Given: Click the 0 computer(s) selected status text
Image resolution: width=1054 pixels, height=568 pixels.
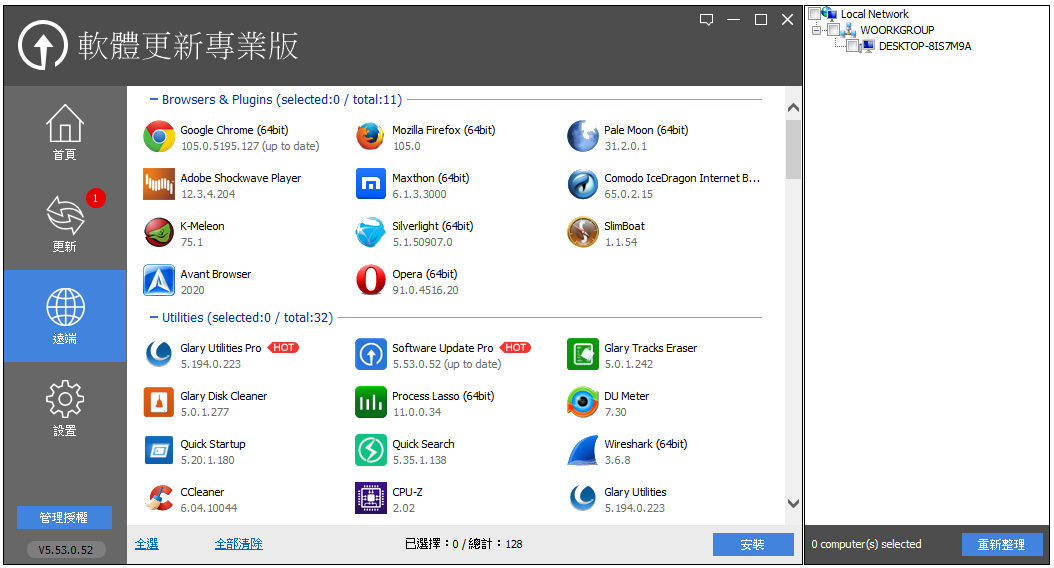Looking at the screenshot, I should 866,544.
